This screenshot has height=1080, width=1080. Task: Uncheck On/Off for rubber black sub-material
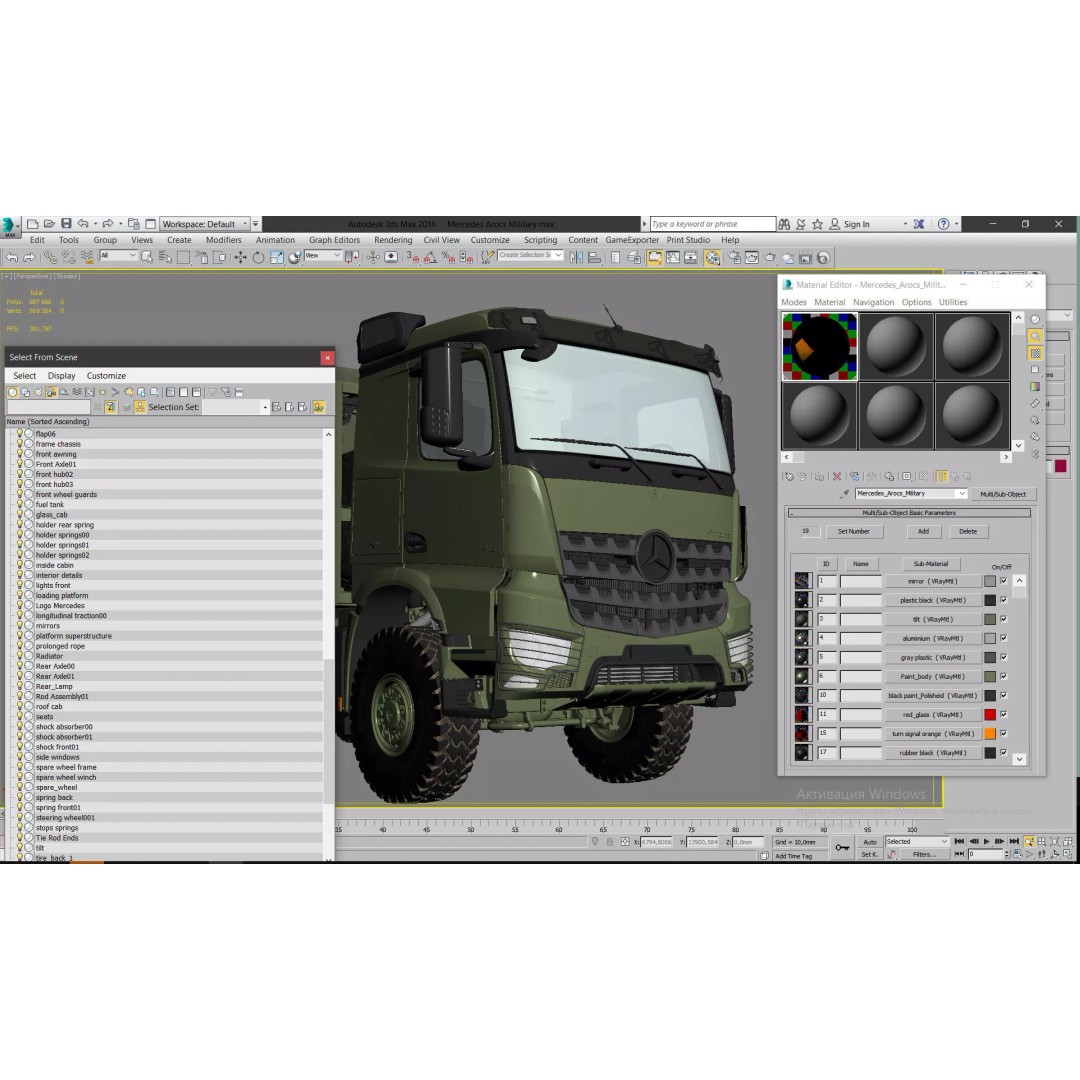pyautogui.click(x=1004, y=753)
